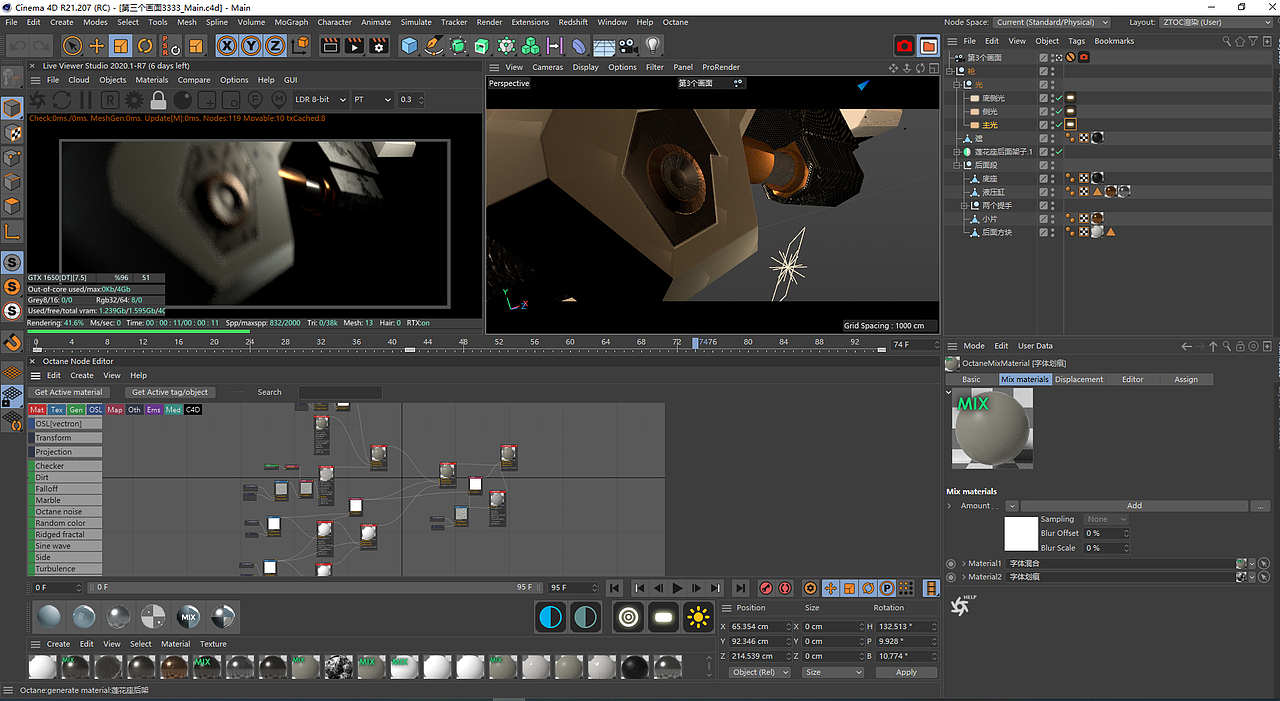Toggle layer box of 液压缸
Viewport: 1280px width, 701px height.
pos(1043,192)
